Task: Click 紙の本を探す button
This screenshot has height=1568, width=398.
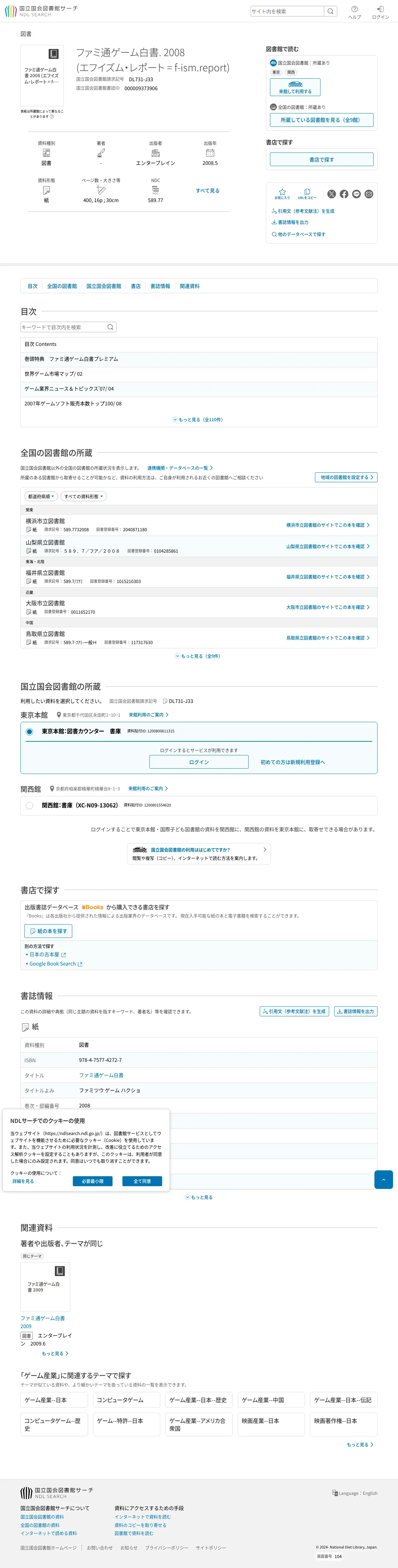Action: [48, 931]
